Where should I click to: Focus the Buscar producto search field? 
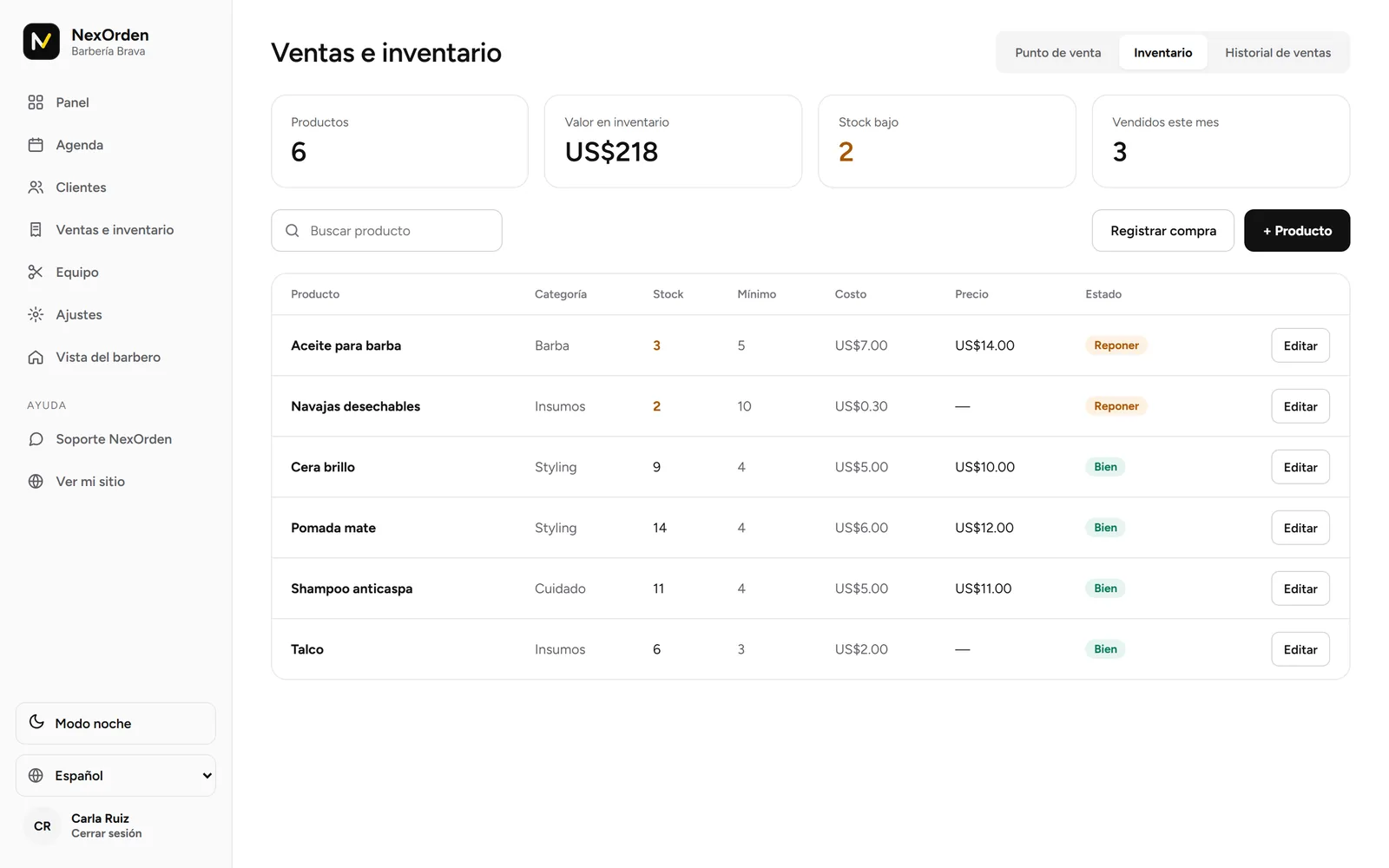click(386, 231)
